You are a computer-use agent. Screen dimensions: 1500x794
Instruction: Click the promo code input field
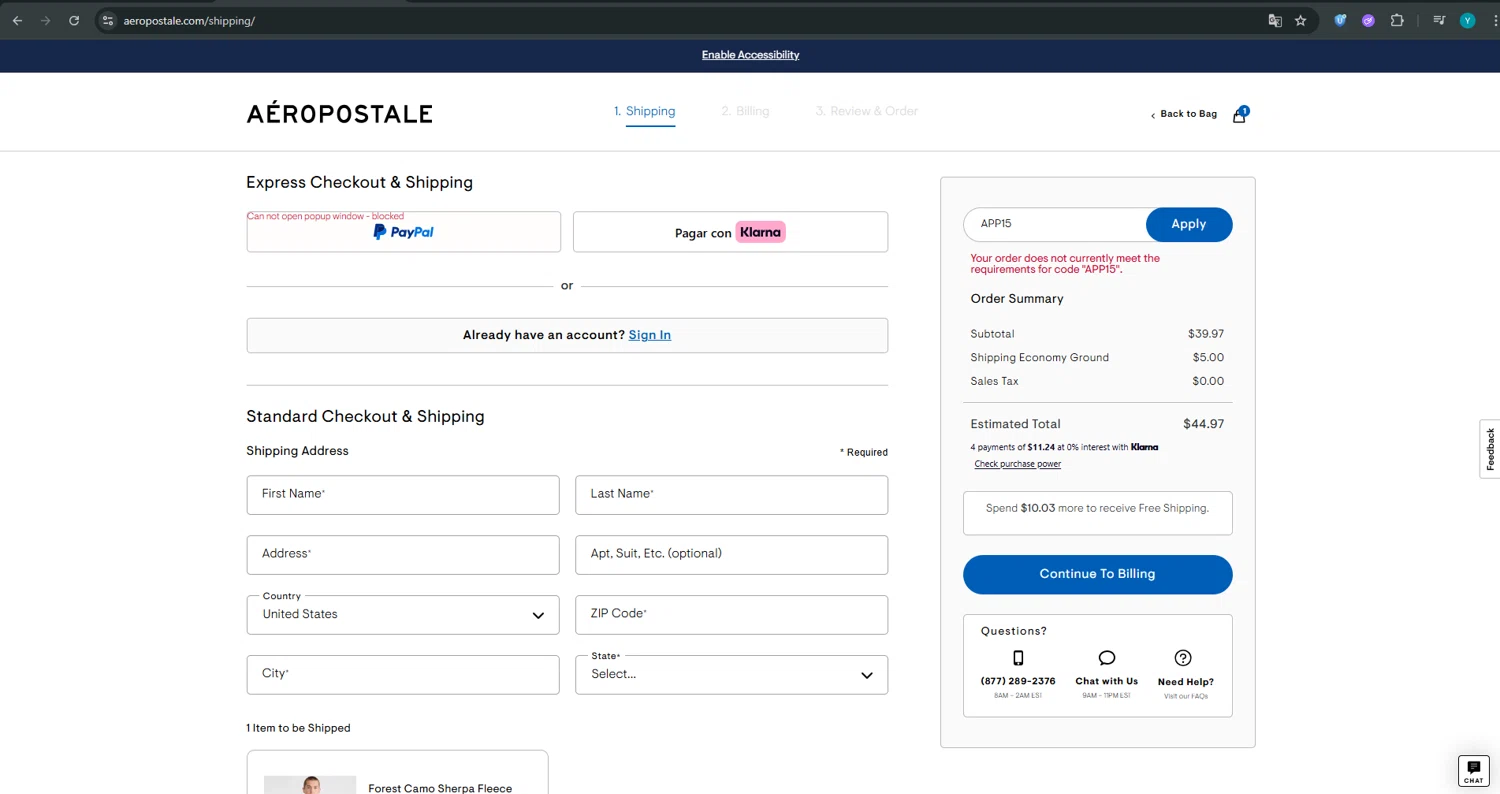coord(1055,224)
